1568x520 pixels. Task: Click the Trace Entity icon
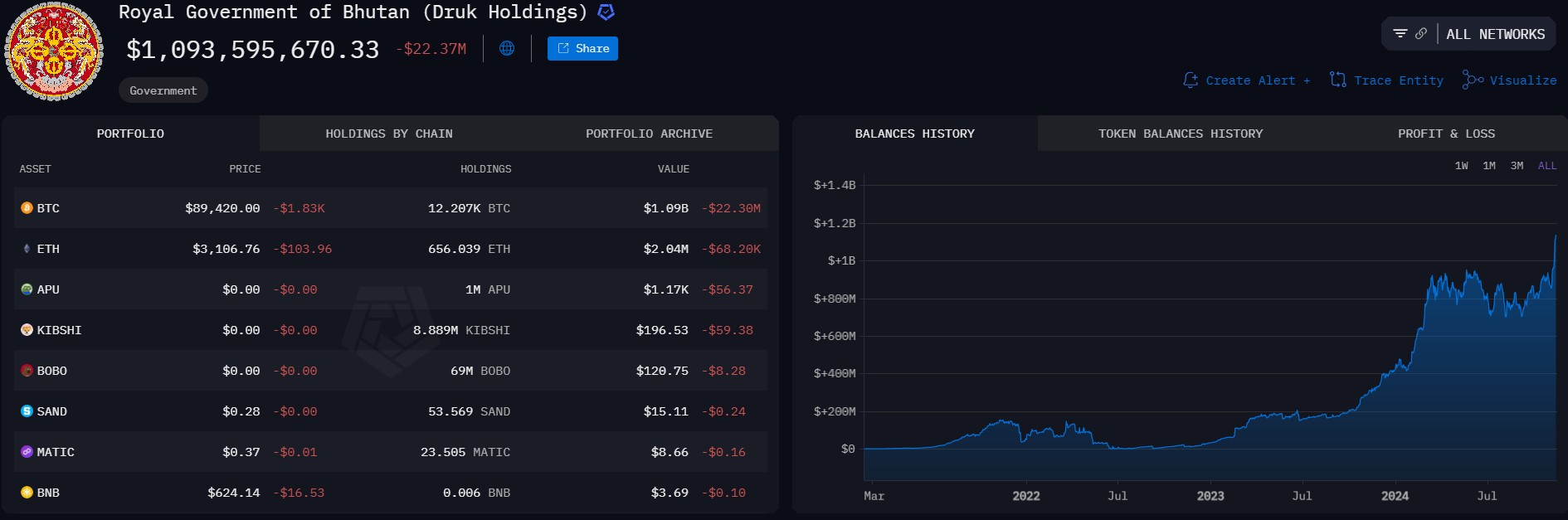[x=1337, y=80]
